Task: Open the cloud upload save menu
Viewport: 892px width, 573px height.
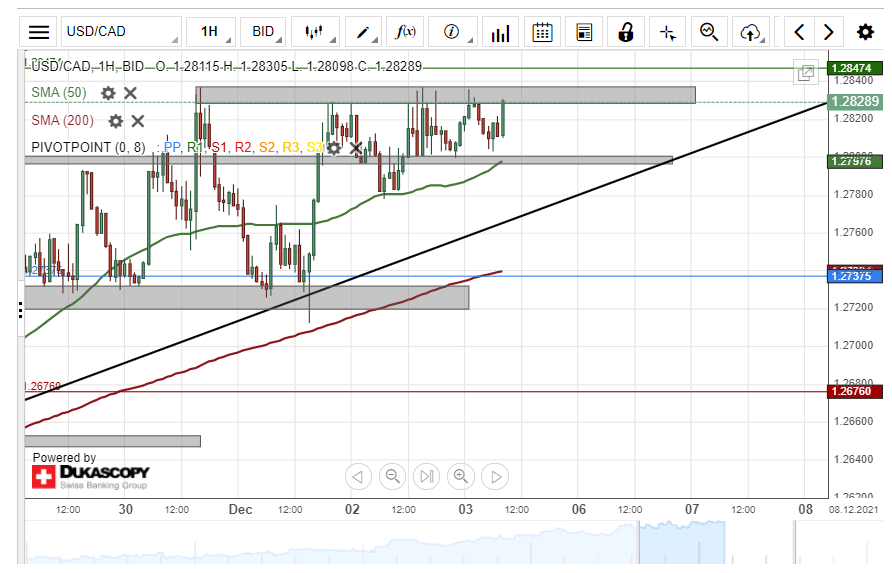Action: pyautogui.click(x=751, y=32)
